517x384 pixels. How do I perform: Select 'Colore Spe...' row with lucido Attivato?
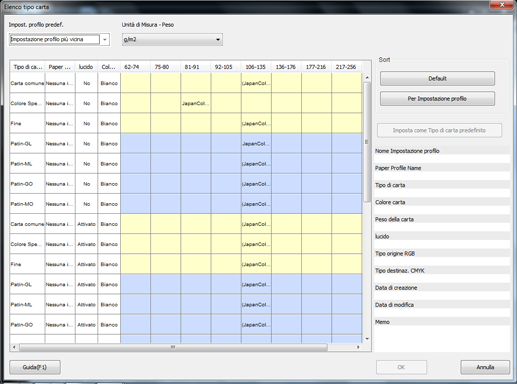[x=186, y=244]
